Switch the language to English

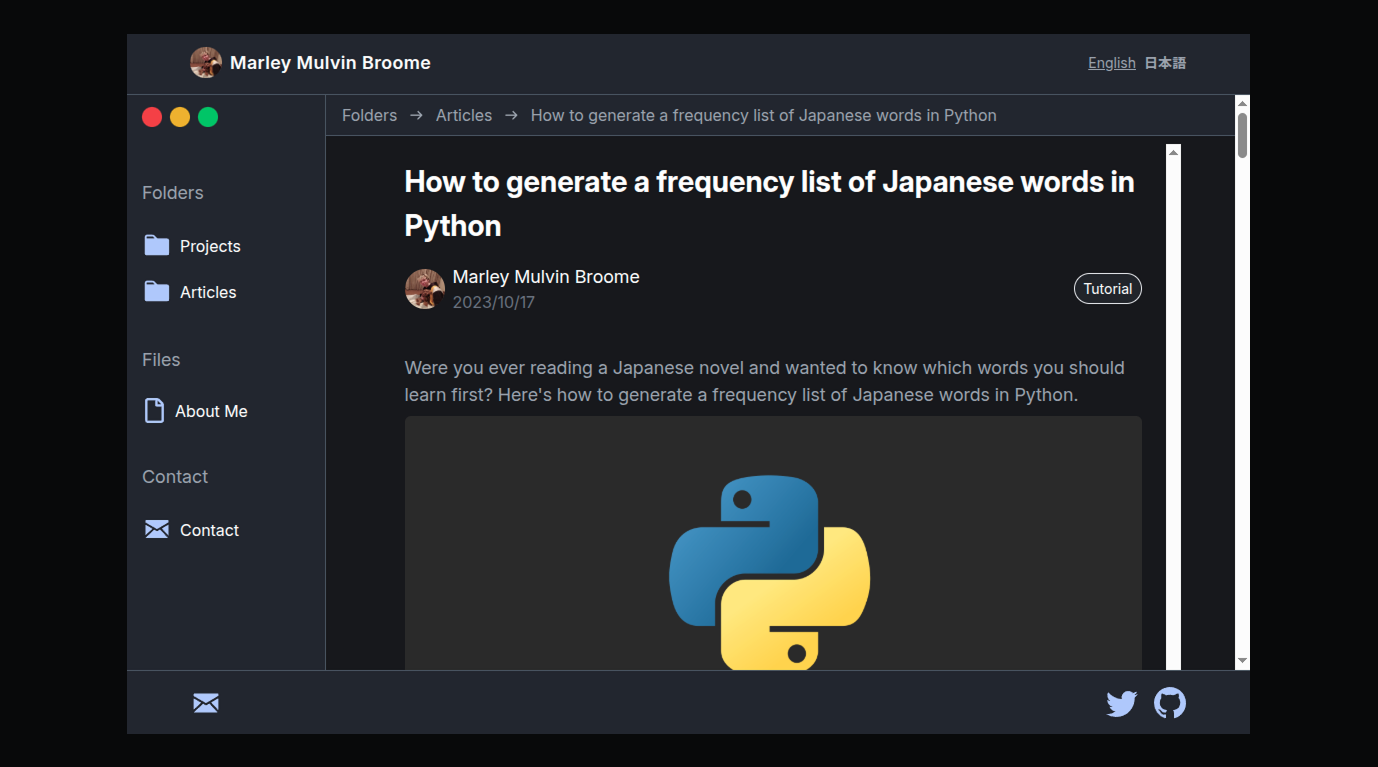[x=1111, y=63]
